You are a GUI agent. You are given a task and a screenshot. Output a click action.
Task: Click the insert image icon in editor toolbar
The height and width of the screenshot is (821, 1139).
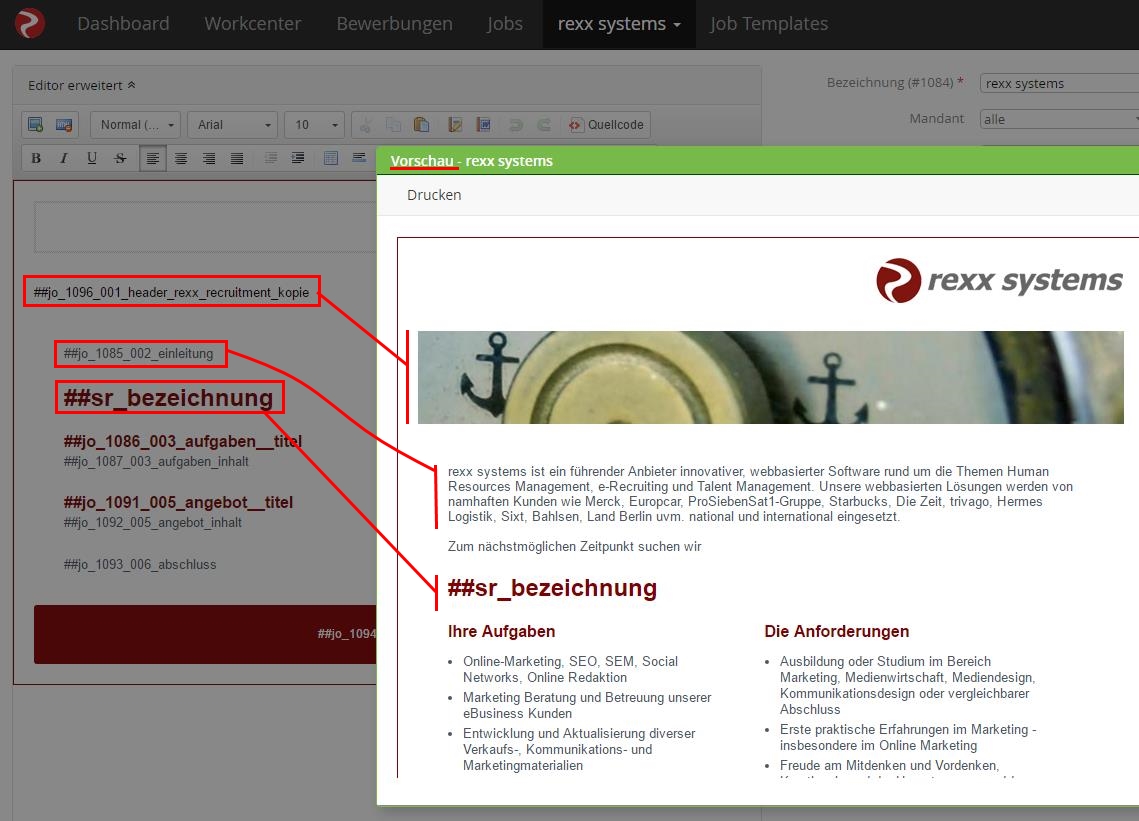coord(36,124)
